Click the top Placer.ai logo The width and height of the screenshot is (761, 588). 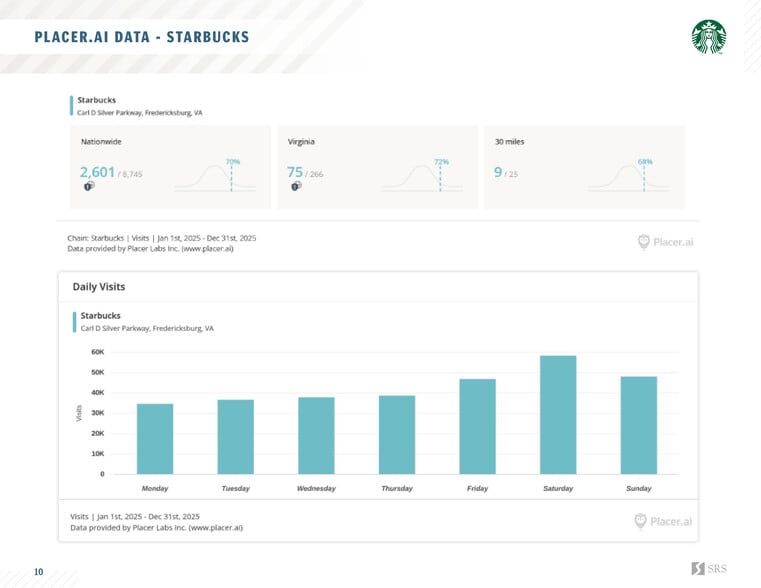(x=665, y=241)
